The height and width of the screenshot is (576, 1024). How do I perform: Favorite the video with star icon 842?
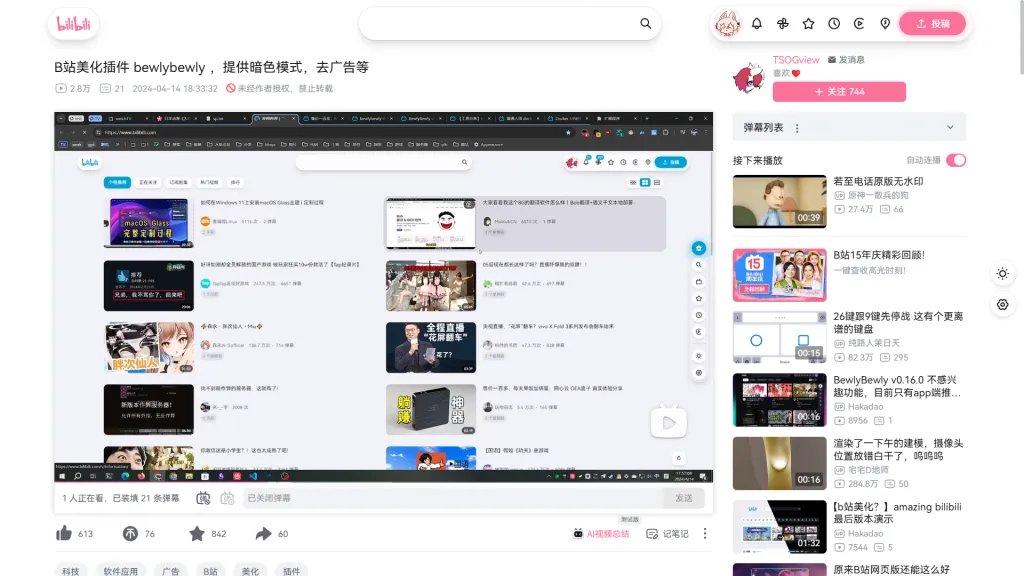tap(197, 534)
